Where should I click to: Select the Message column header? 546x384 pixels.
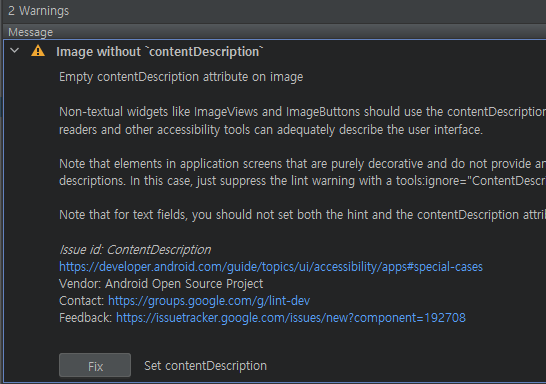point(31,32)
